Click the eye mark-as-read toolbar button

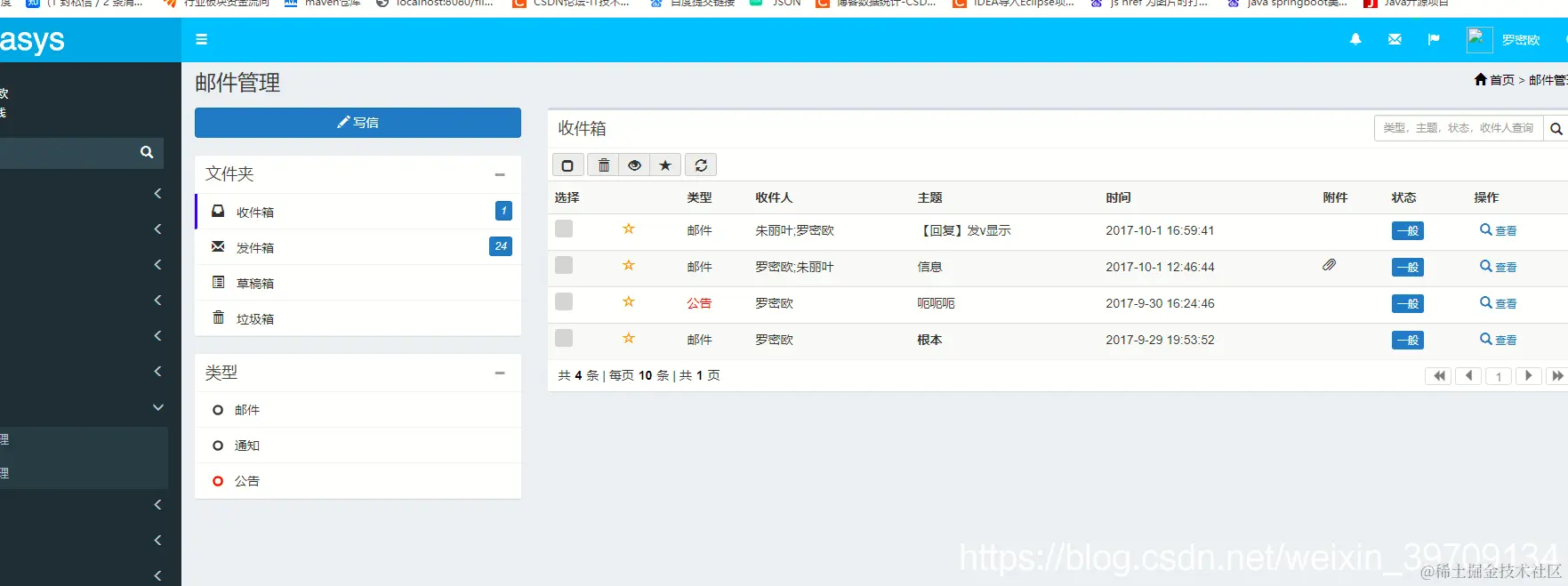[634, 165]
